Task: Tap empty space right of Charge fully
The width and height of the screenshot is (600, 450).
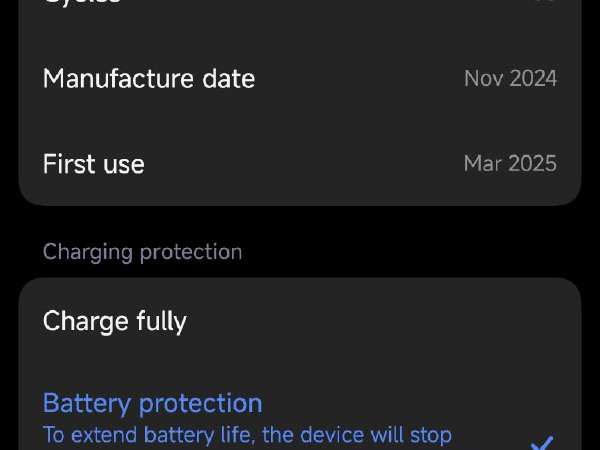Action: pyautogui.click(x=383, y=321)
